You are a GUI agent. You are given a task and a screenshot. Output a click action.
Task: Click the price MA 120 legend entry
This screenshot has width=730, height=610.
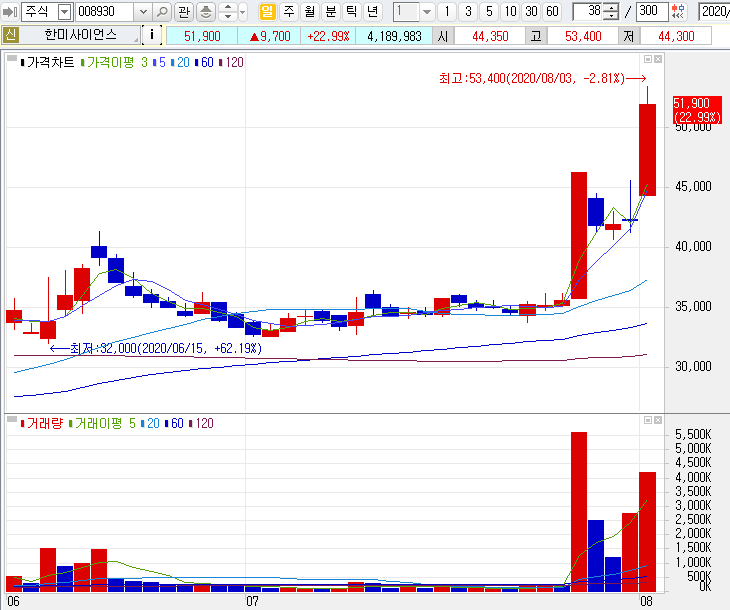(231, 62)
